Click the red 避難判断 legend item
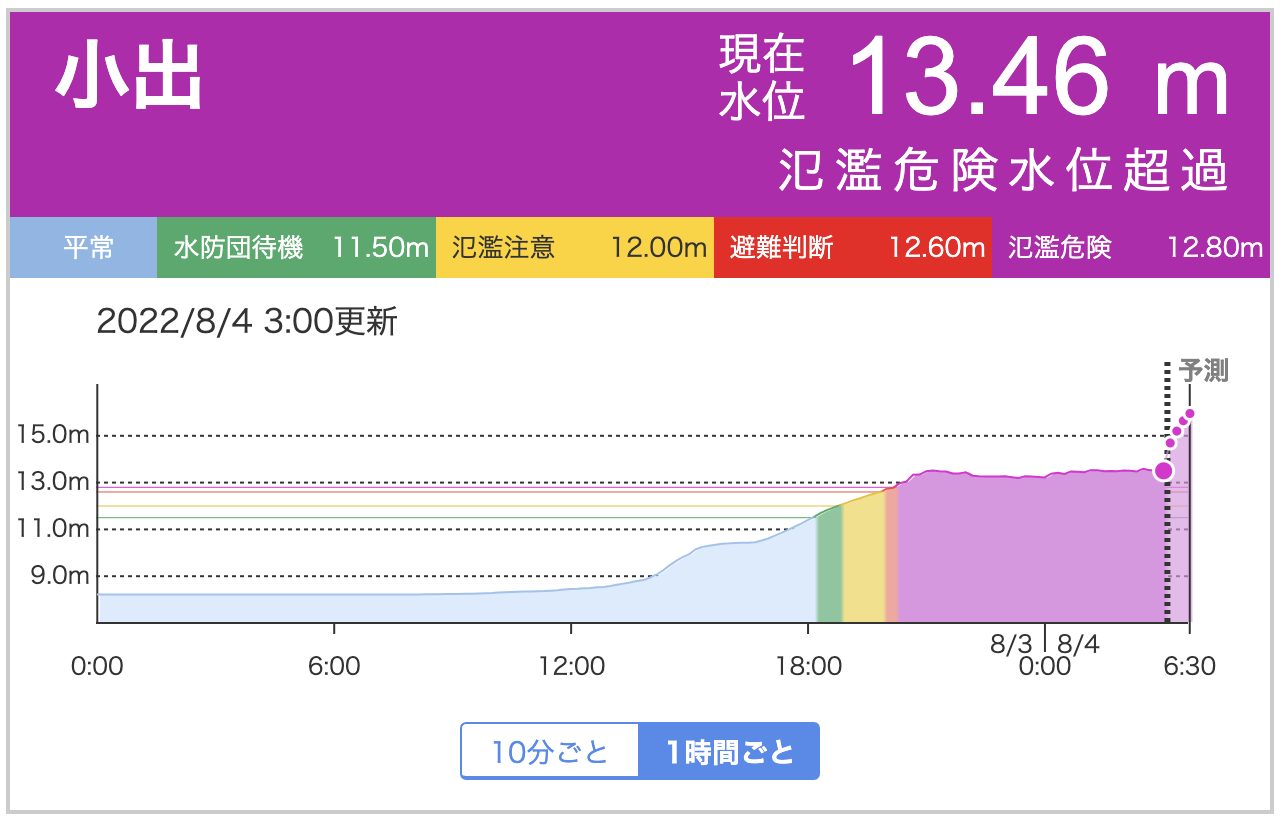 coord(853,248)
